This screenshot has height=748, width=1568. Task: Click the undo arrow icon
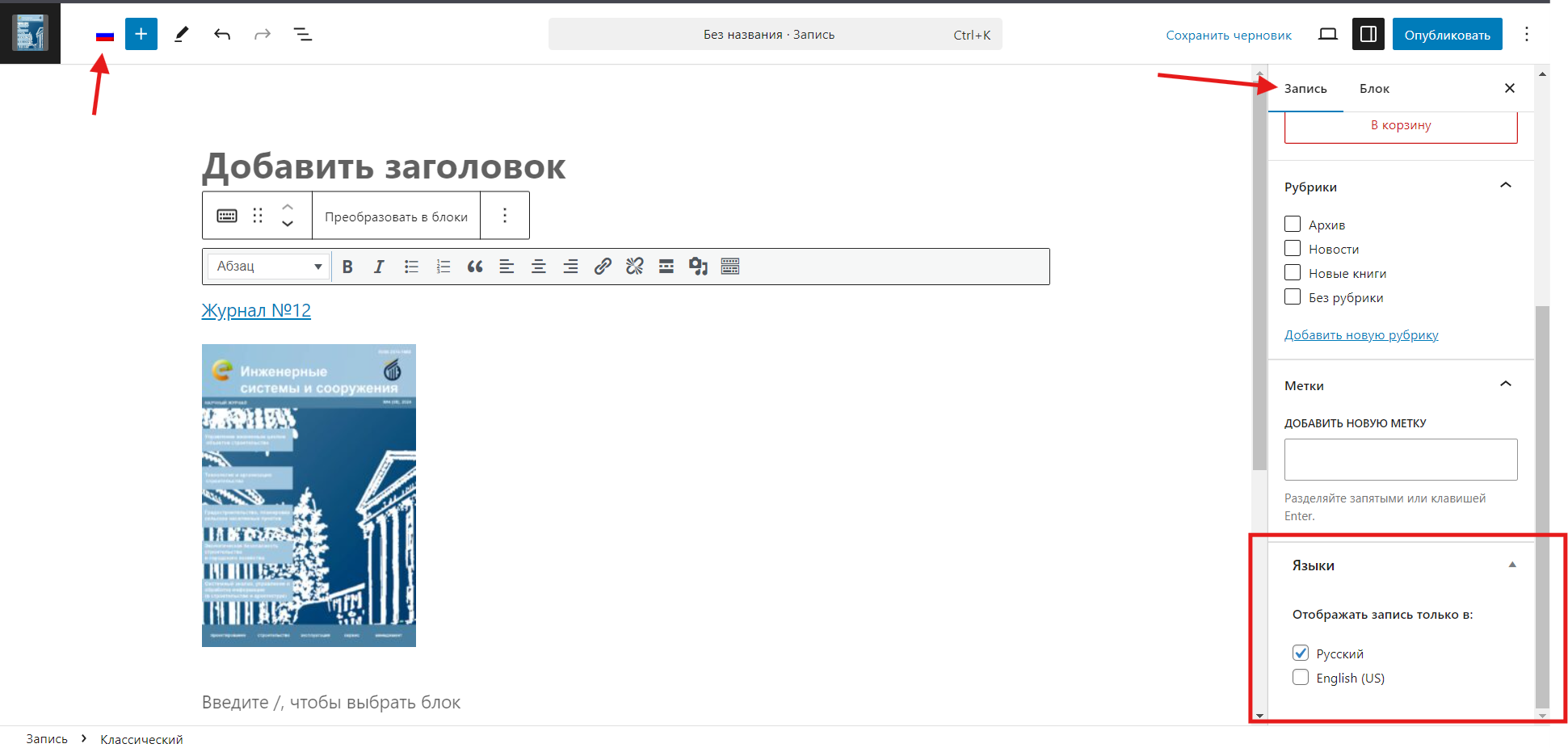(x=222, y=34)
